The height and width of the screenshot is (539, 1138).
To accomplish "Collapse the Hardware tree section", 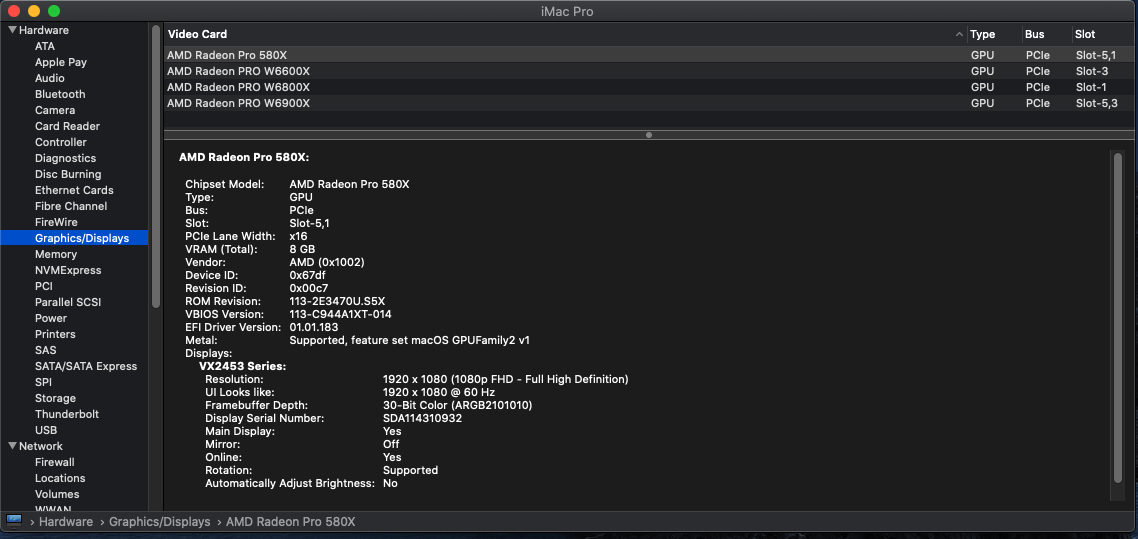I will coord(12,30).
